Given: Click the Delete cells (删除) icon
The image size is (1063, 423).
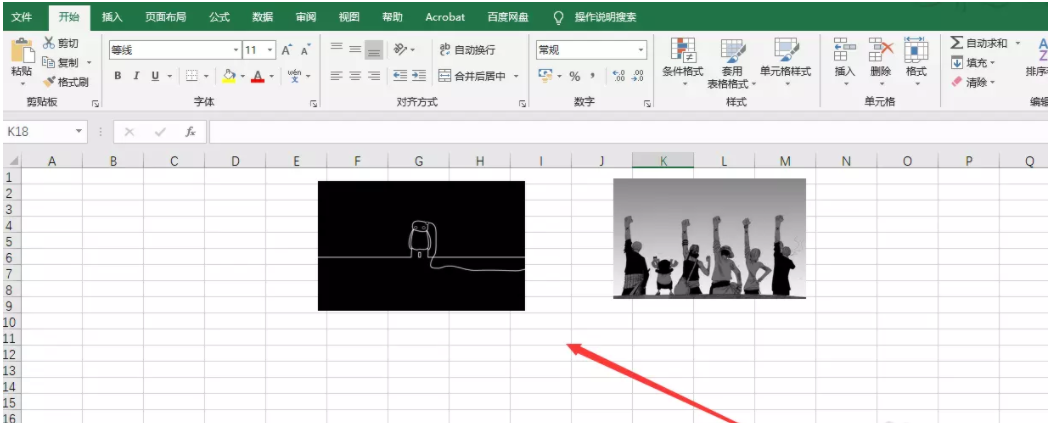Looking at the screenshot, I should [880, 51].
